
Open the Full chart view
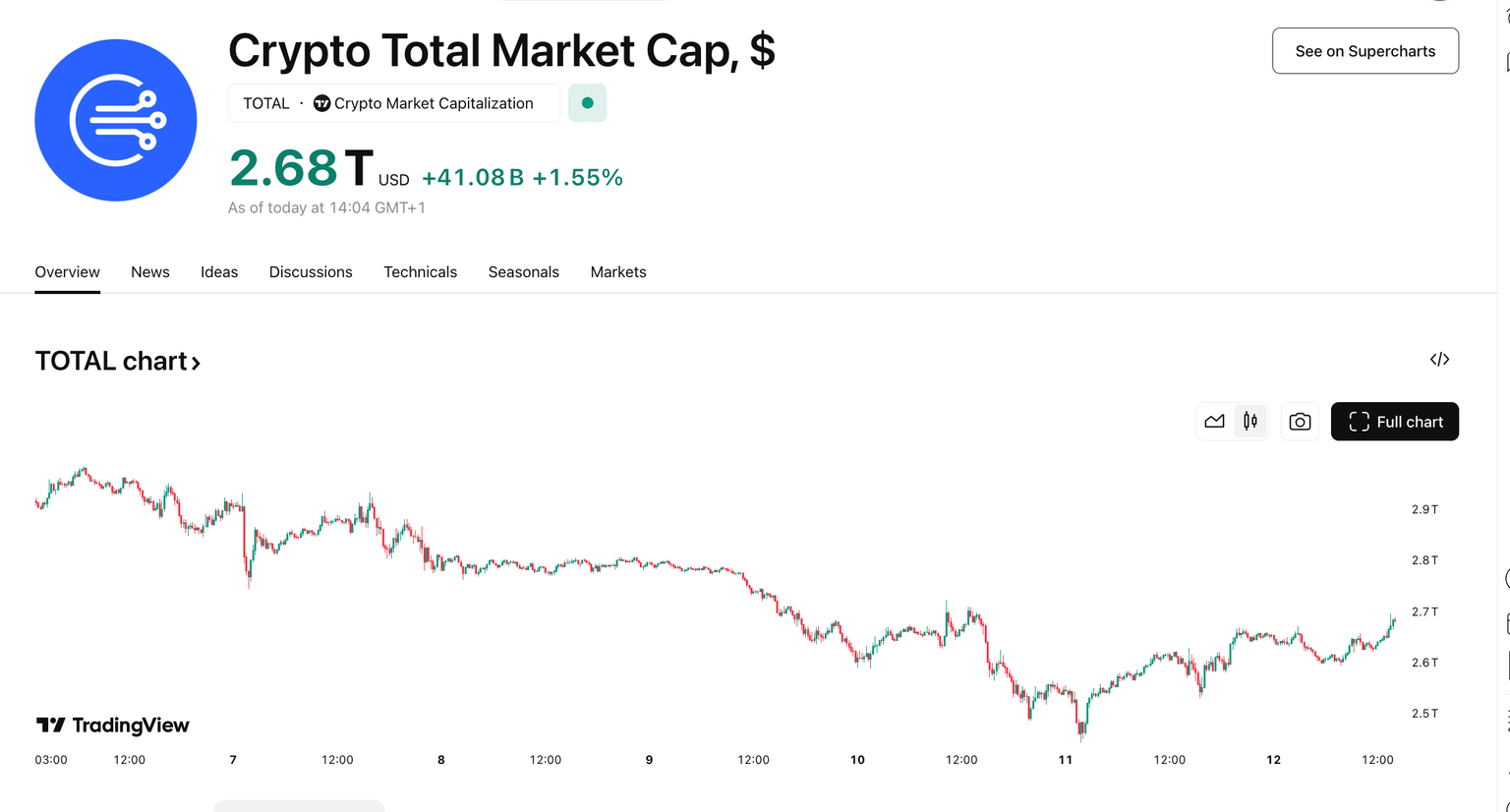pos(1394,422)
